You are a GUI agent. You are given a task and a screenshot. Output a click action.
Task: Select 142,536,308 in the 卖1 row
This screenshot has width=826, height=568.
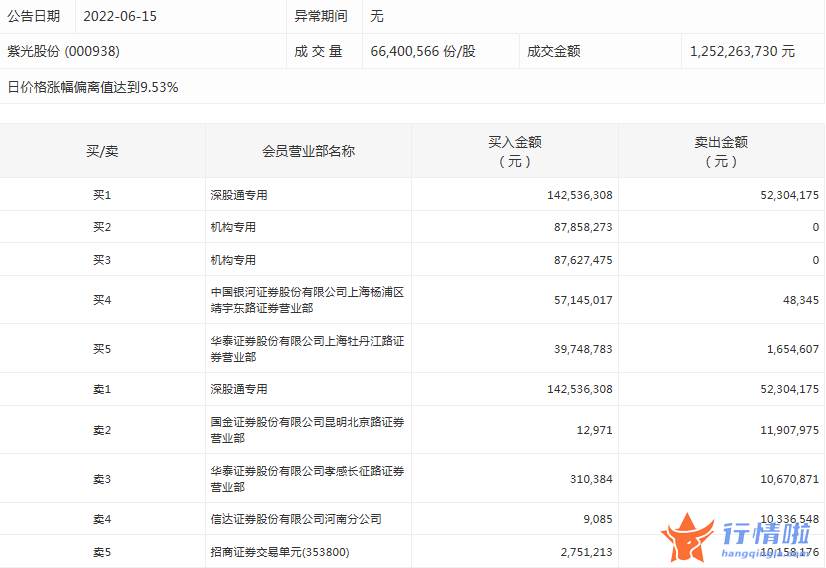coord(579,389)
